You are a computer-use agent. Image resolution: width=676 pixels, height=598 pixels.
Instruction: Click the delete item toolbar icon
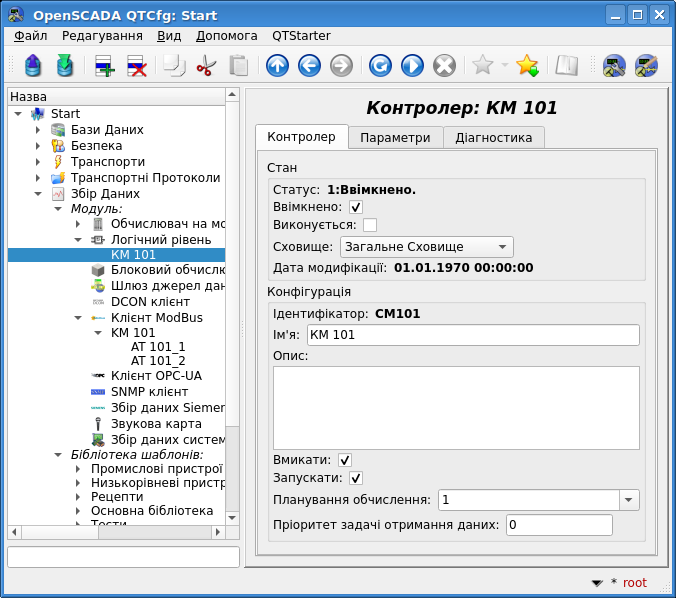137,66
